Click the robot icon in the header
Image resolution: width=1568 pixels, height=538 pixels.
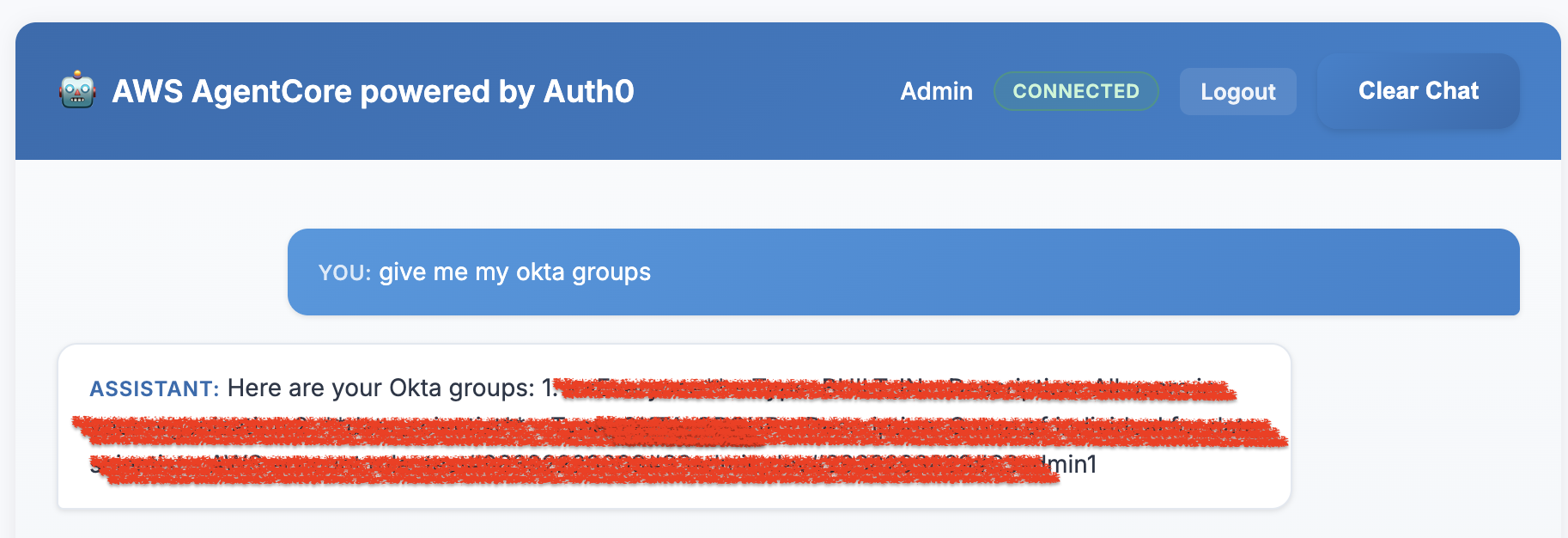(77, 90)
